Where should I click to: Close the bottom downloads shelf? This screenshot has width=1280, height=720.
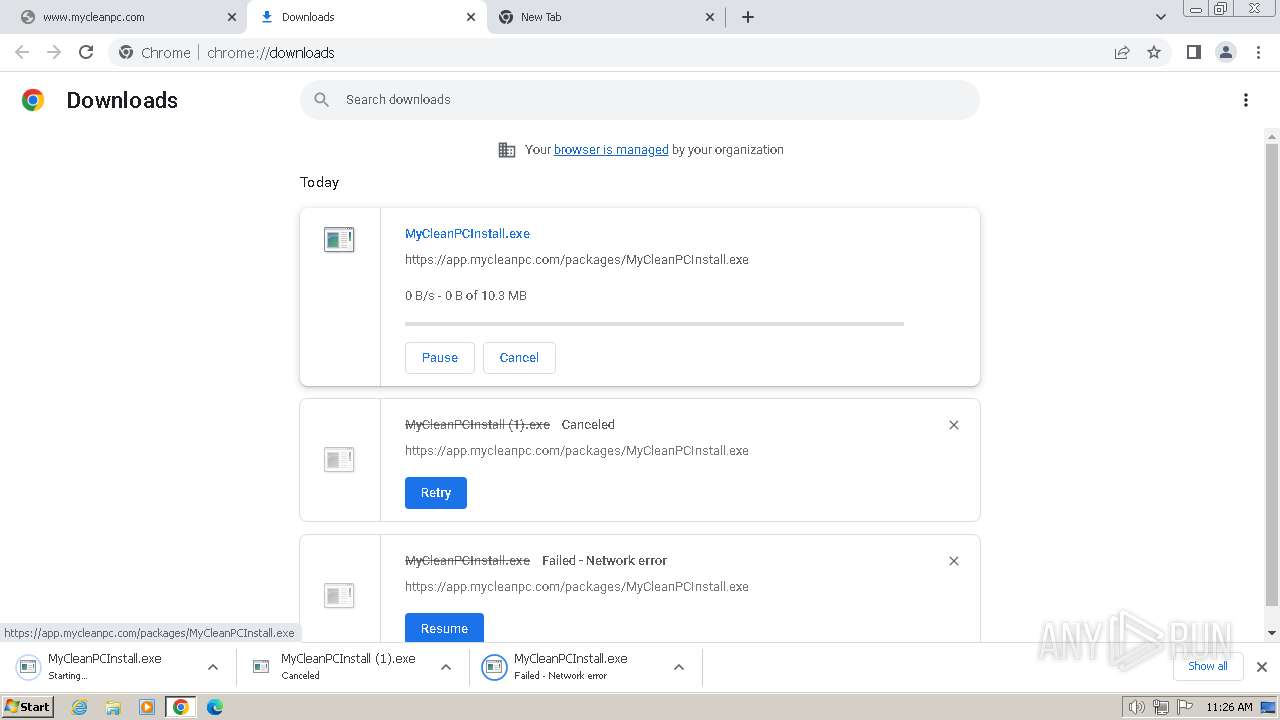coord(1261,667)
